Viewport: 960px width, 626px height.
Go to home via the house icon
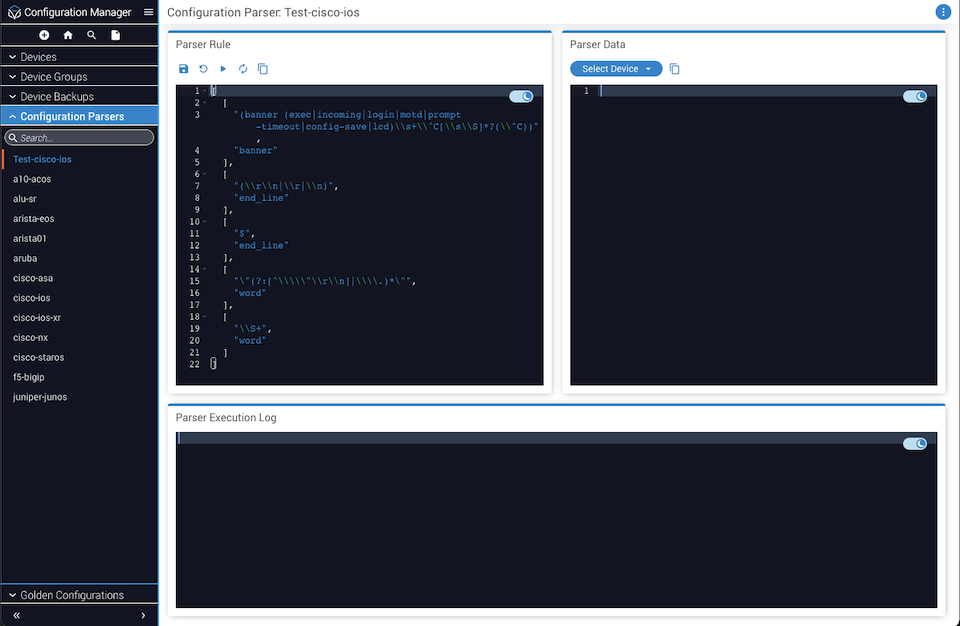click(68, 35)
